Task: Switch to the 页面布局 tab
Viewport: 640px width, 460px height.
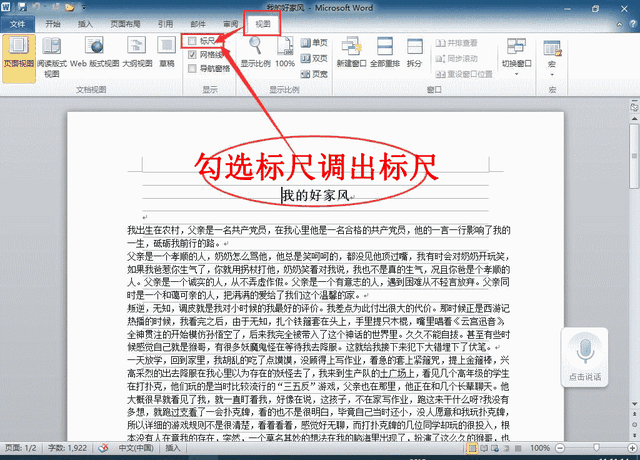Action: pos(125,24)
